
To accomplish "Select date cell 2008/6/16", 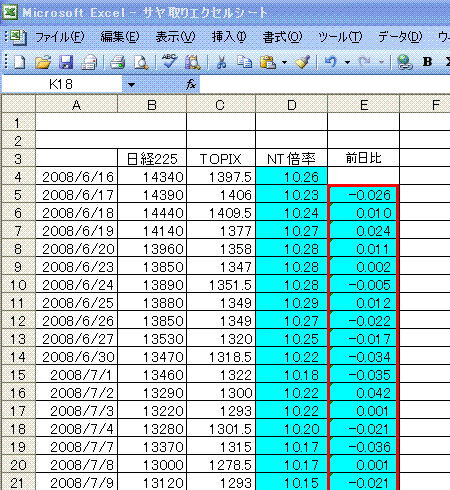I will coord(76,176).
